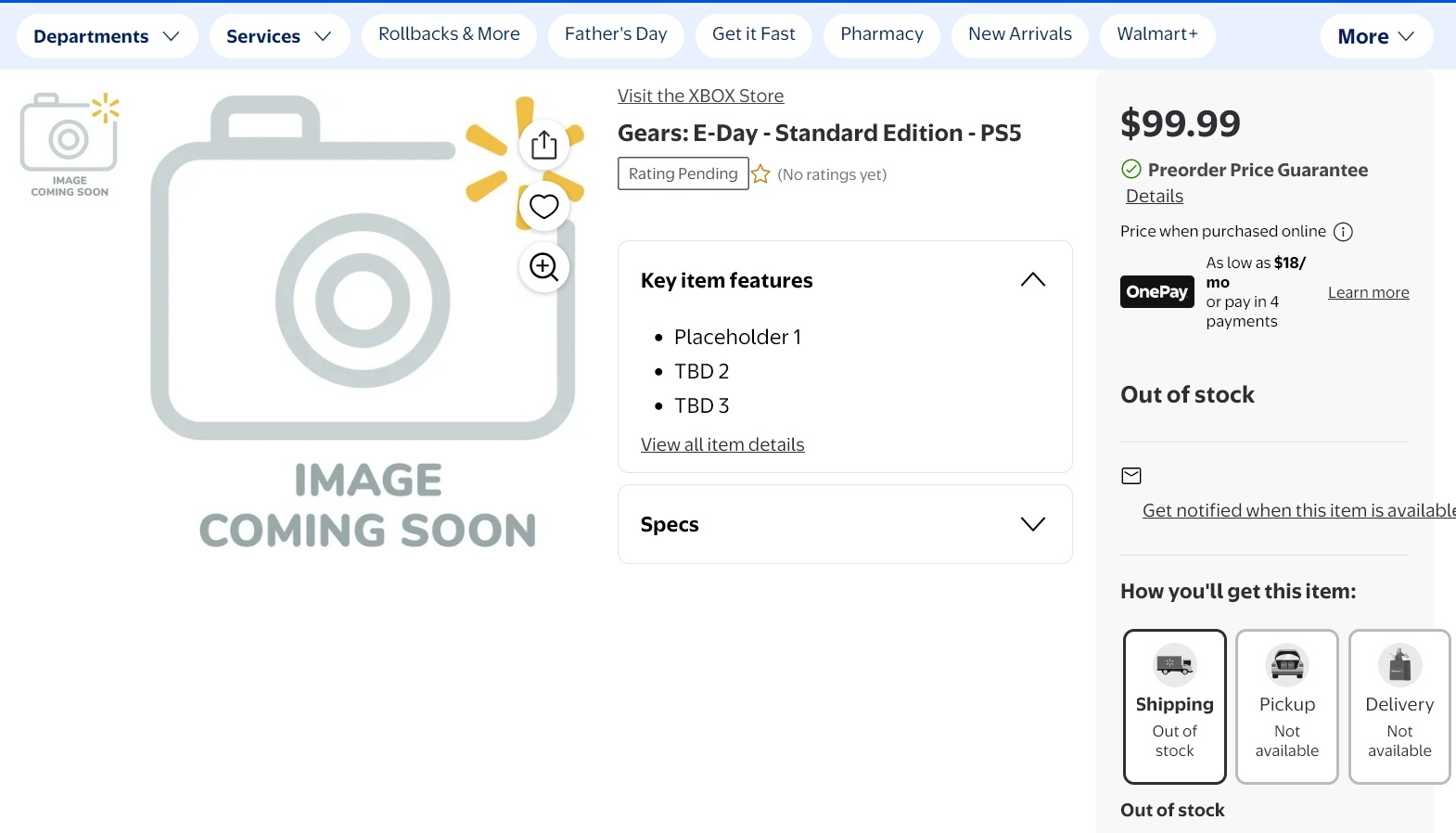Click the envelope notification icon

point(1131,476)
